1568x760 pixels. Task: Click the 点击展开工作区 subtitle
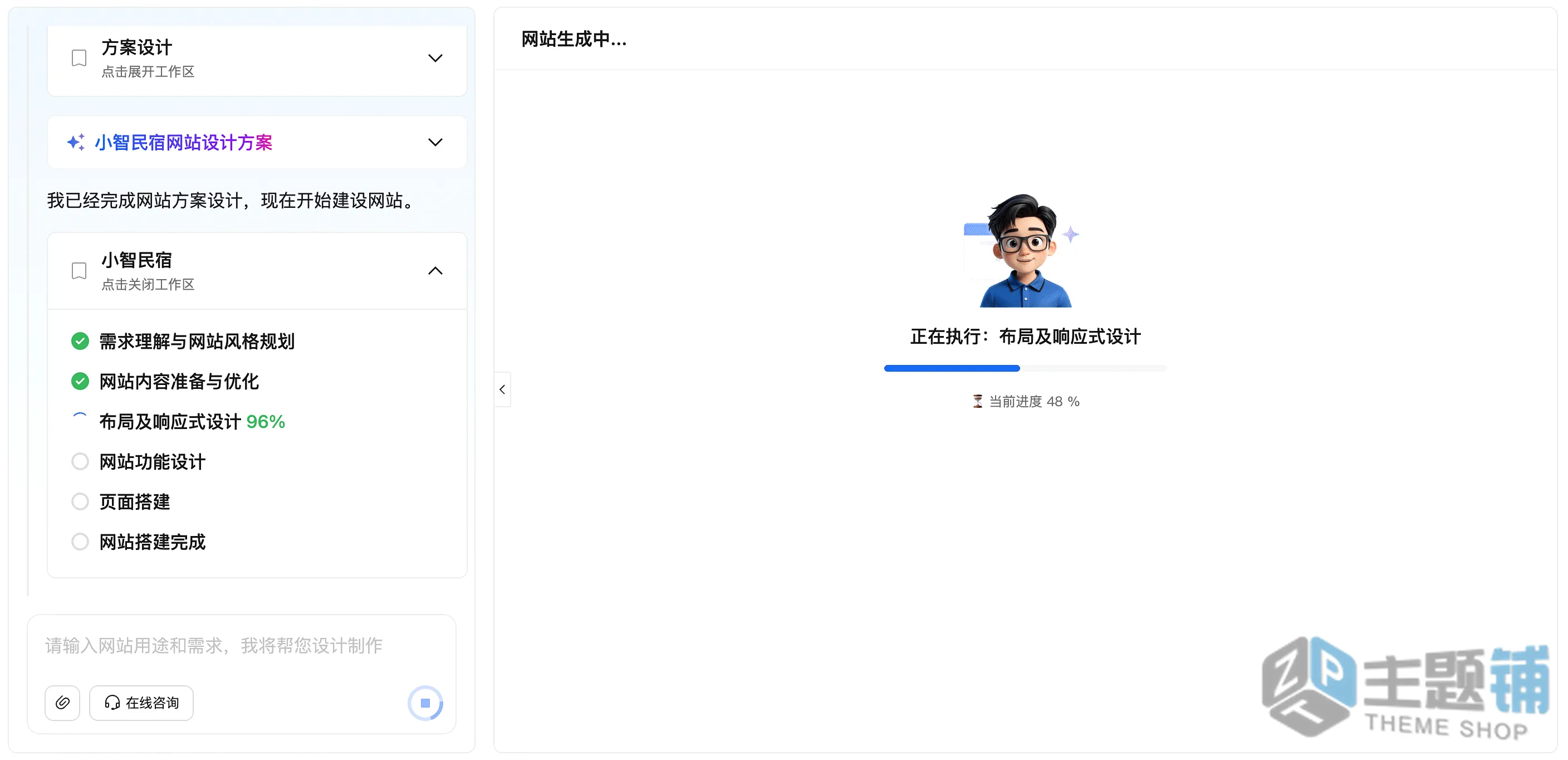pos(148,72)
